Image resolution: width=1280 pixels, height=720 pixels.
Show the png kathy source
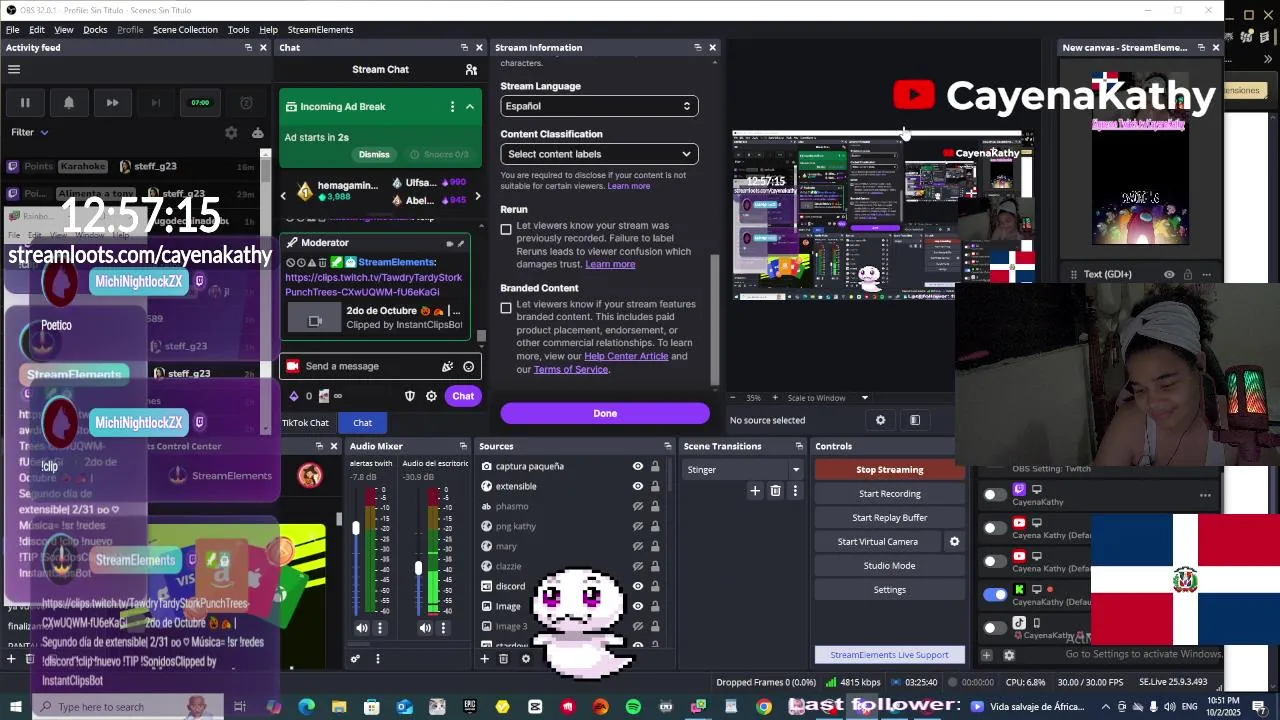(x=637, y=526)
